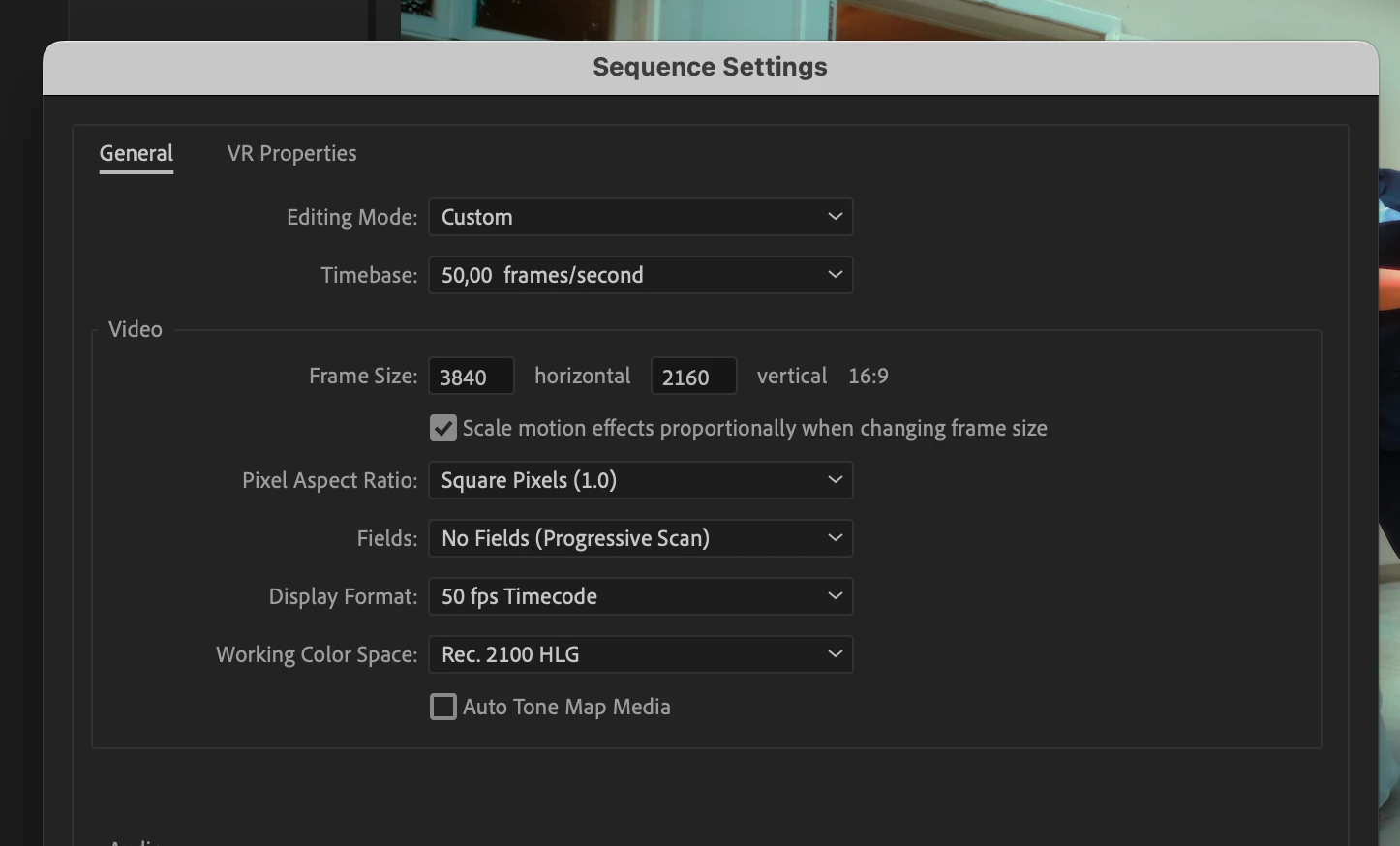Click the horizontal frame size field 3840
Image resolution: width=1400 pixels, height=846 pixels.
pos(471,377)
